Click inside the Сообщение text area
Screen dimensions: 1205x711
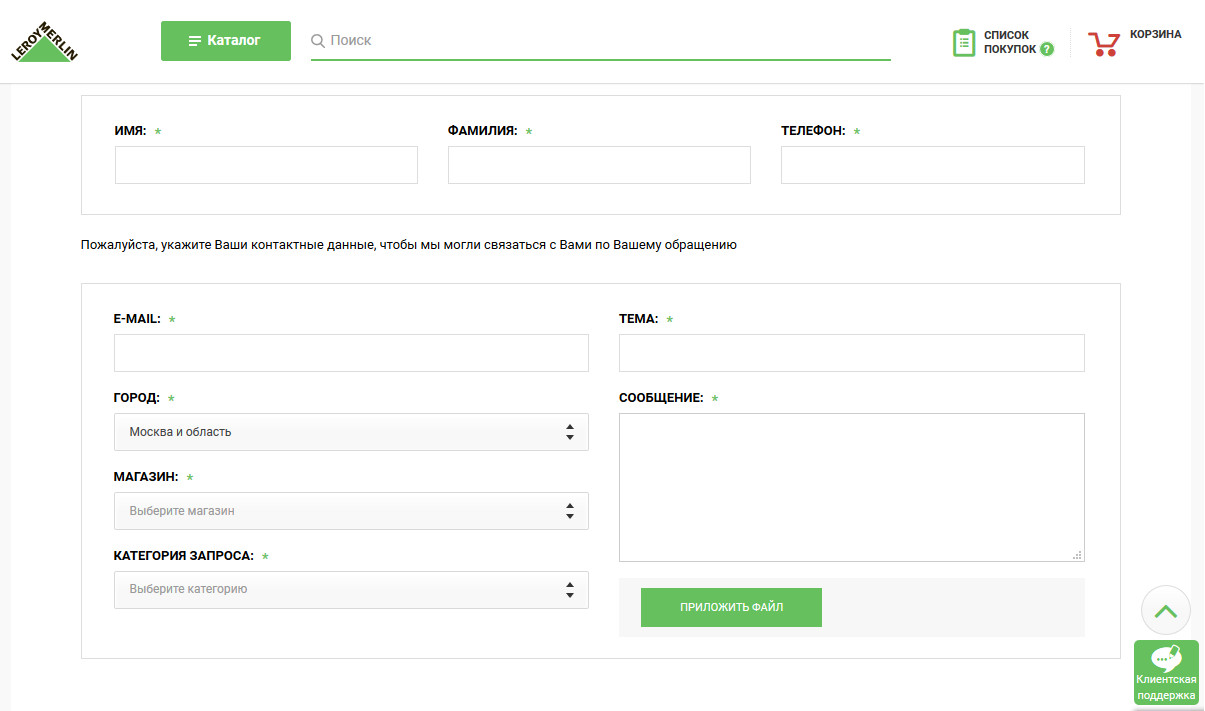[851, 487]
